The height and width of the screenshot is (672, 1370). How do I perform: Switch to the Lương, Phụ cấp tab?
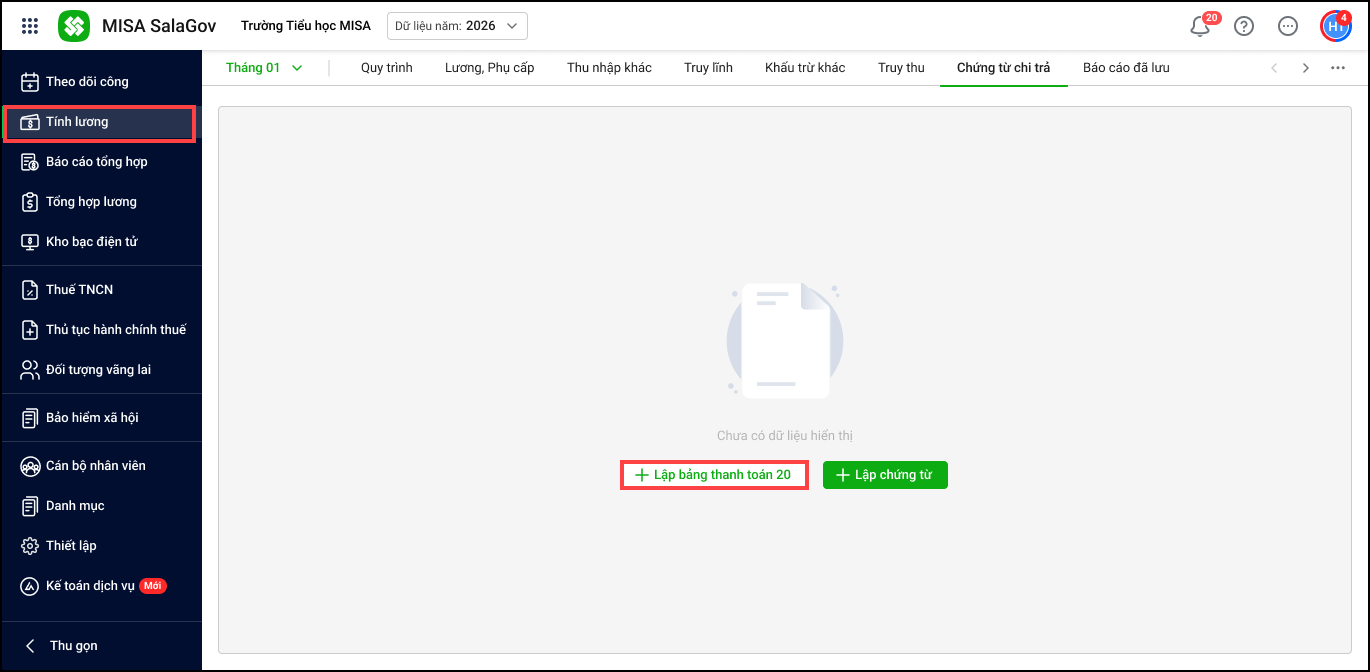point(489,68)
